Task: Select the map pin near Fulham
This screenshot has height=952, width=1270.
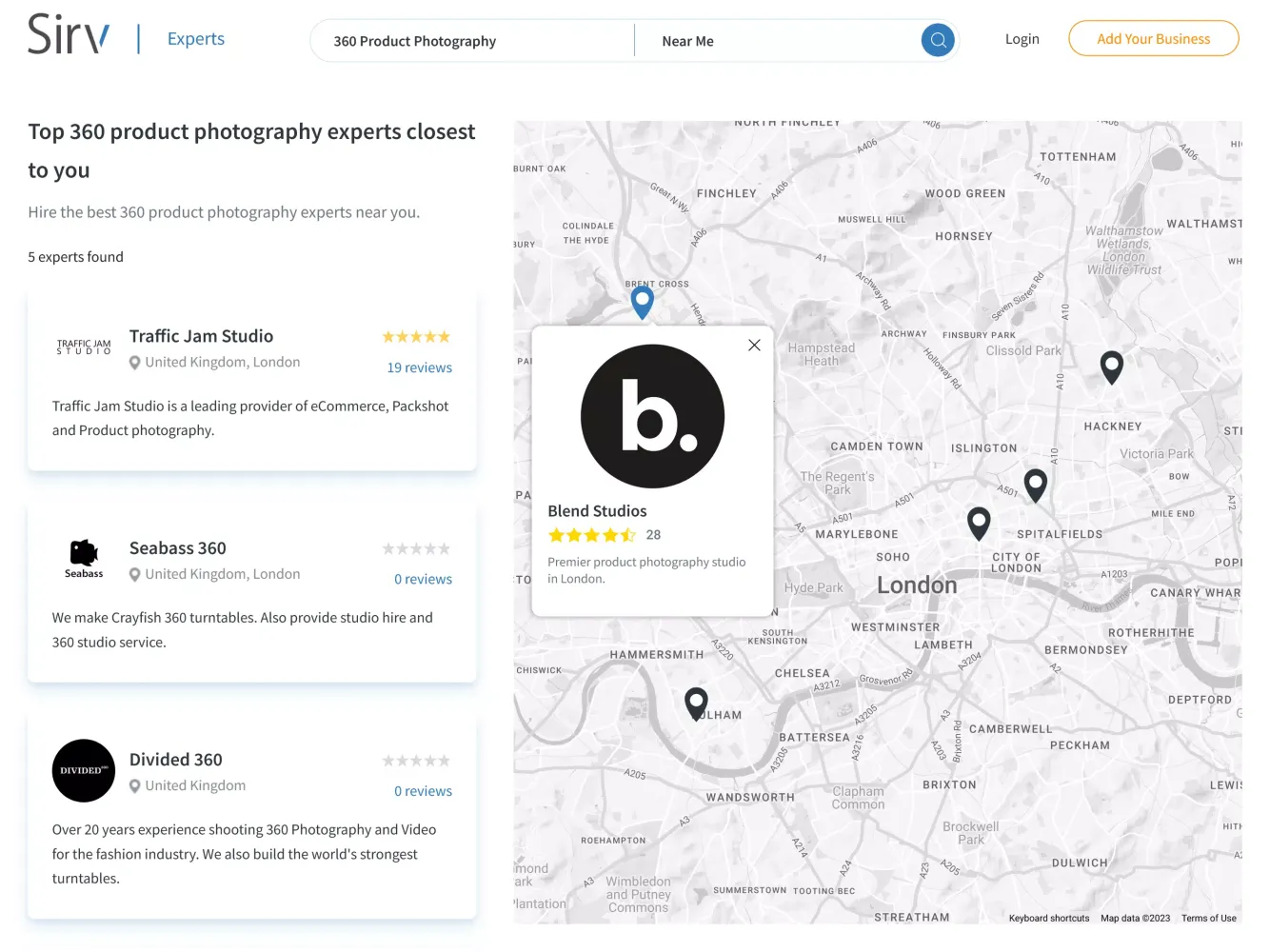Action: (x=697, y=704)
